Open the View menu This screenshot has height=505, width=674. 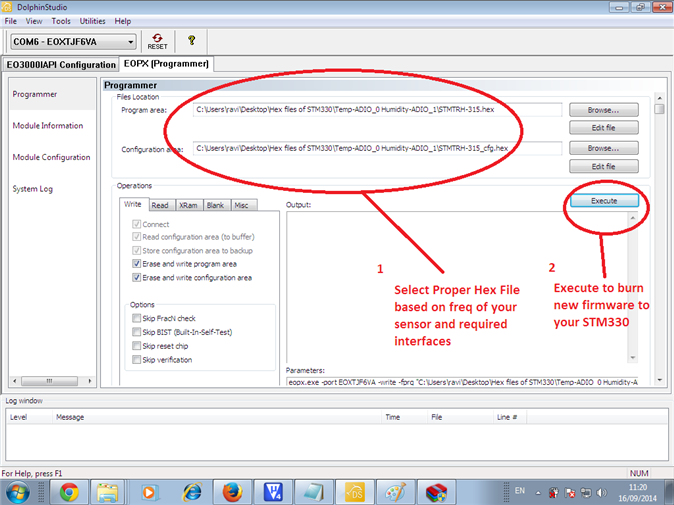34,21
